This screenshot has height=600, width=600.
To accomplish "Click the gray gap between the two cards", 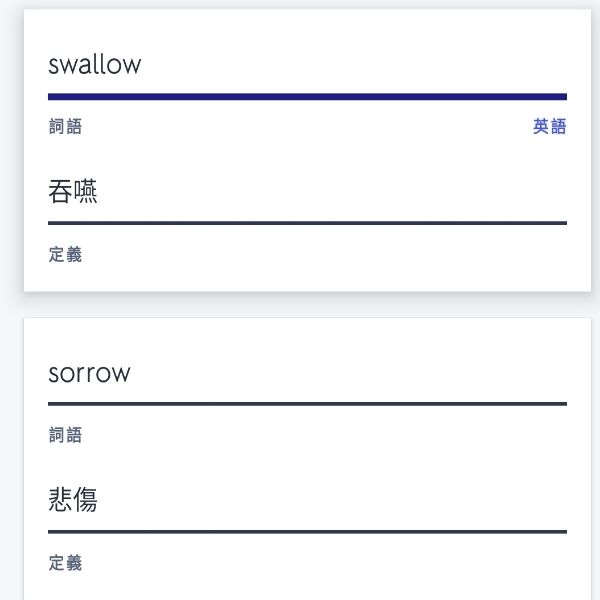I will pyautogui.click(x=307, y=306).
